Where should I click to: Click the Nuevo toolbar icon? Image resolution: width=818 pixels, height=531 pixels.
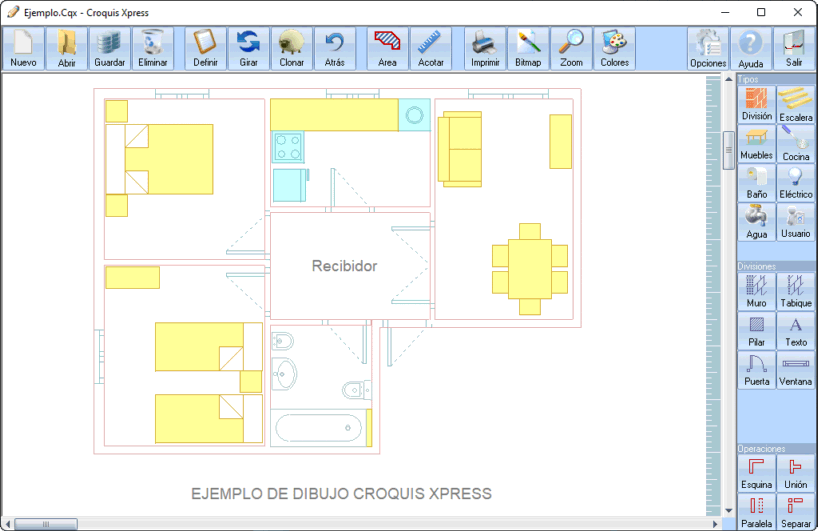tap(23, 48)
